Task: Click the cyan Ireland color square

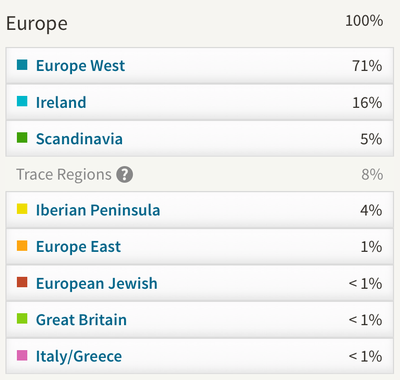Action: (x=22, y=101)
